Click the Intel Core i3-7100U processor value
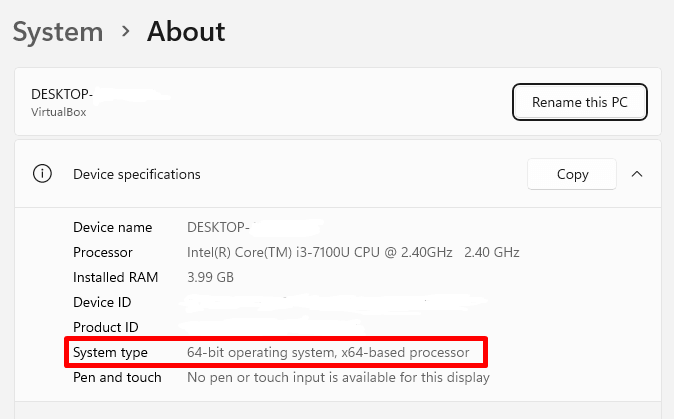 pos(353,252)
